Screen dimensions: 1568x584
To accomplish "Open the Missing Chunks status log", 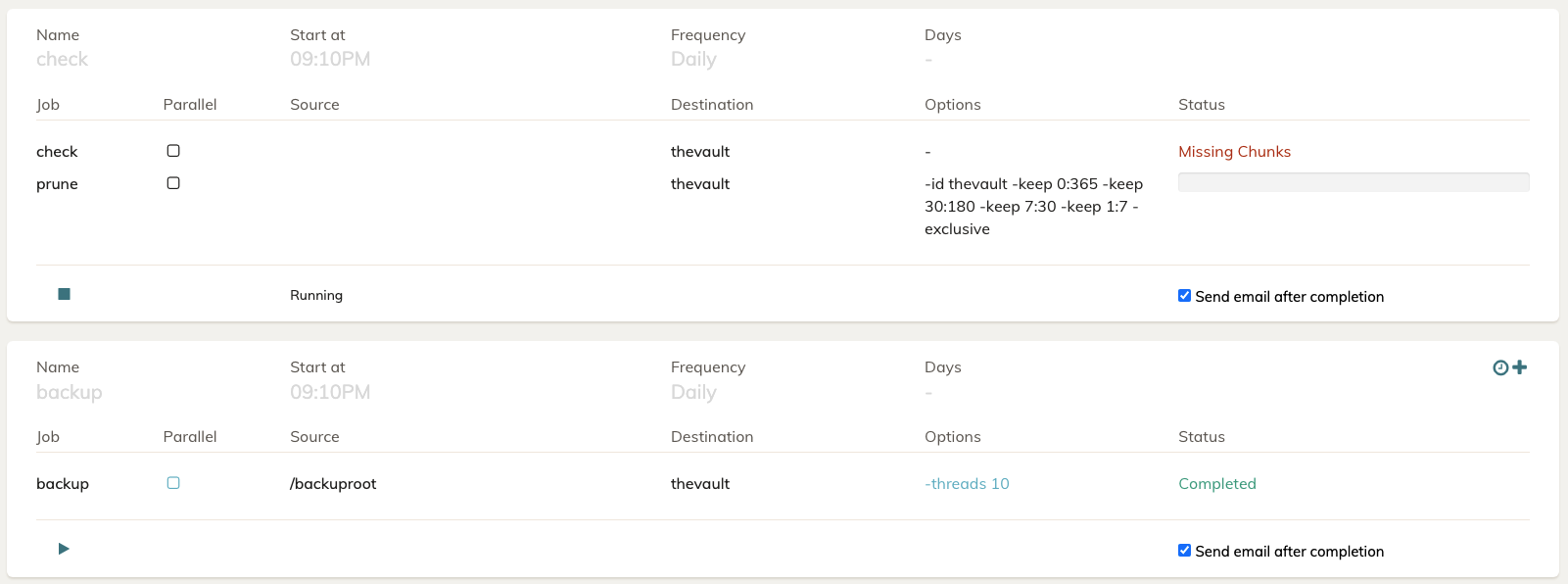I will tap(1234, 152).
